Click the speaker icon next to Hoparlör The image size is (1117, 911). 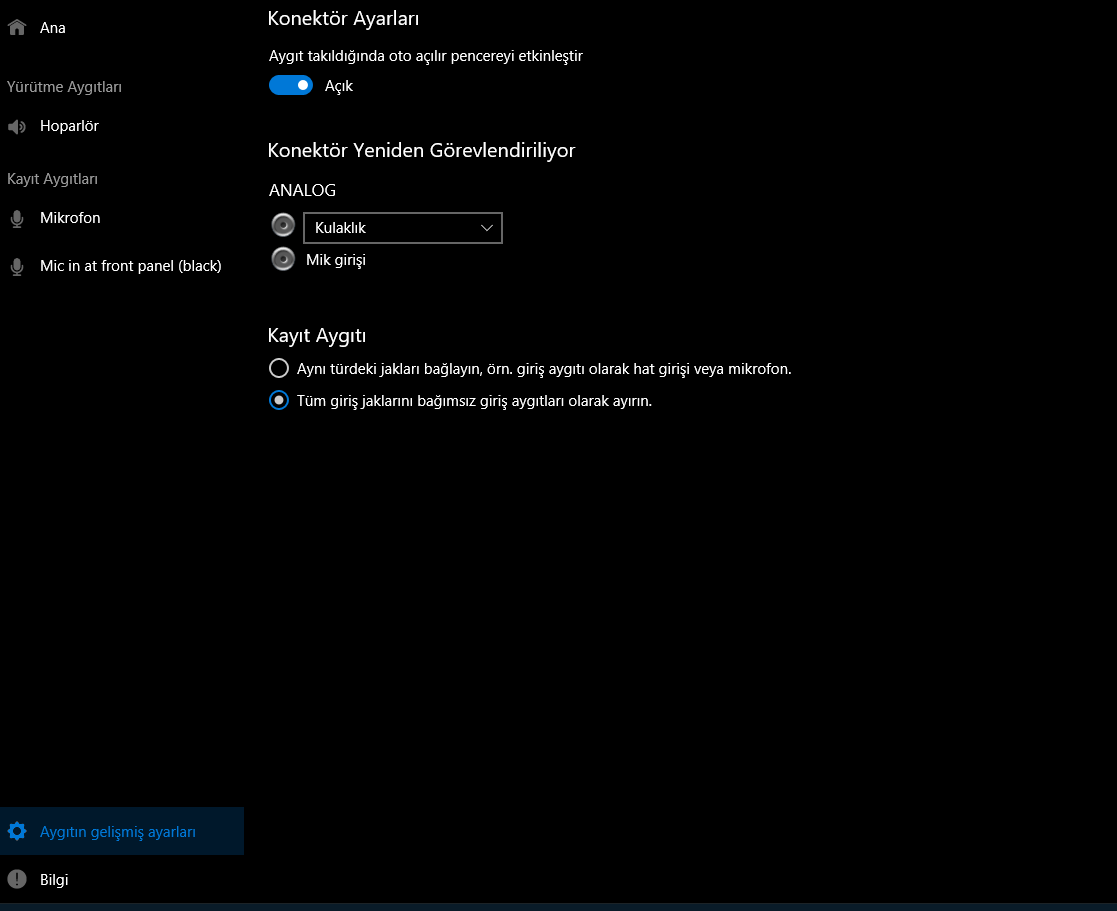click(17, 127)
